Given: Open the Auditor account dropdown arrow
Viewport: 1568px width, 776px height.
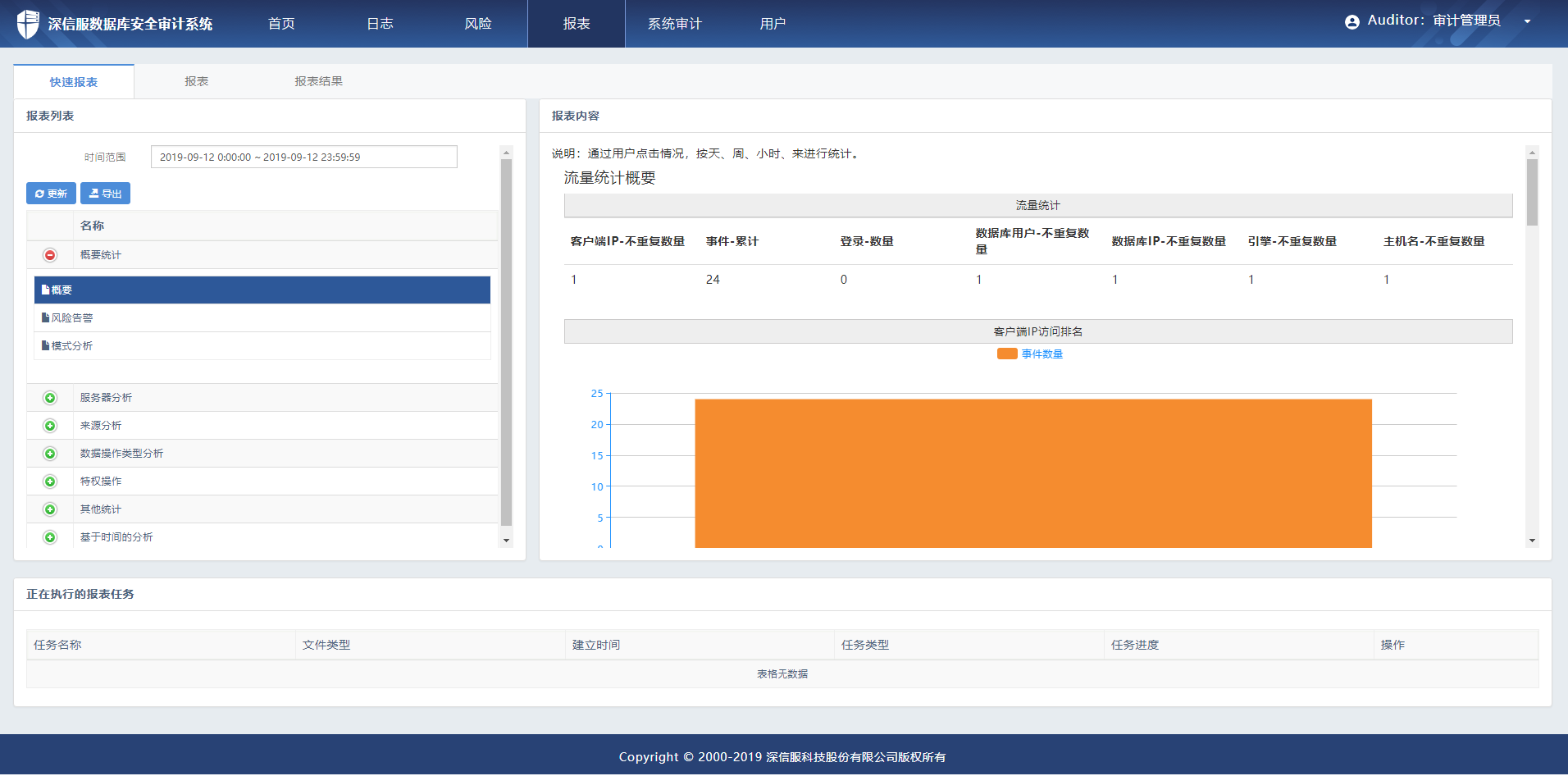Looking at the screenshot, I should coord(1527,22).
